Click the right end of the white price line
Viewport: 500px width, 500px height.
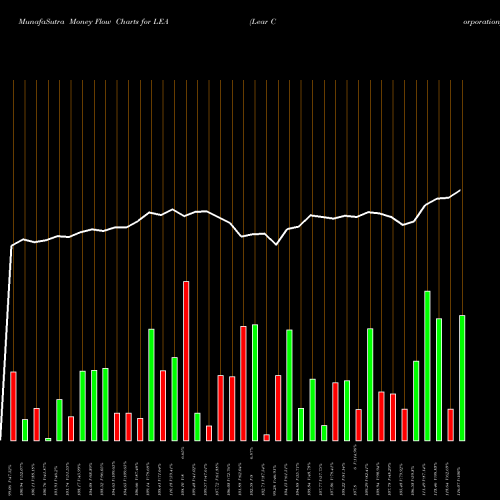point(460,190)
